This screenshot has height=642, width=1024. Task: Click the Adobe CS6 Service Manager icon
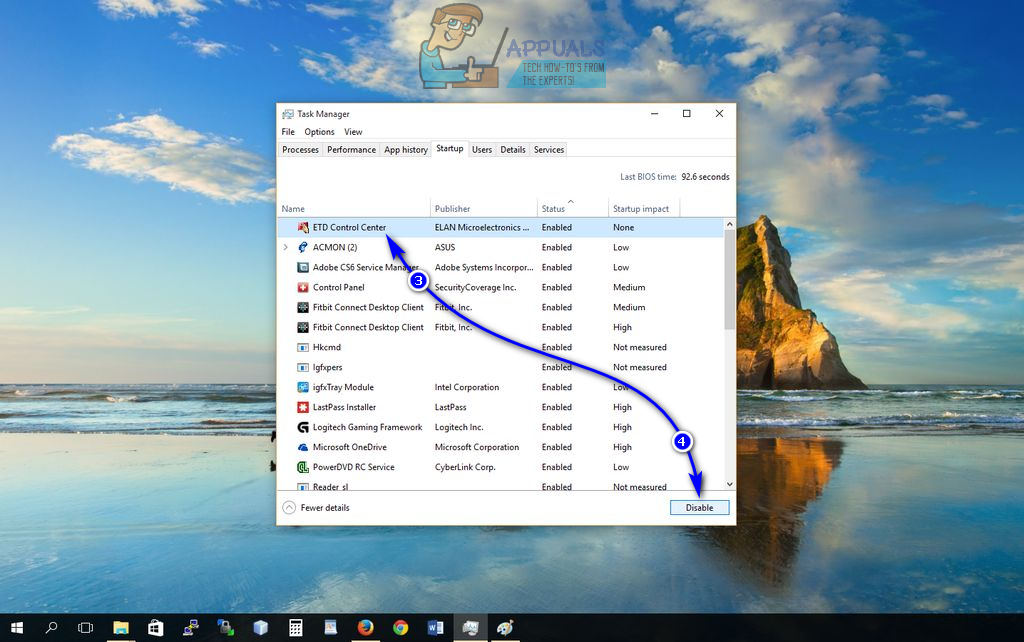pyautogui.click(x=303, y=267)
